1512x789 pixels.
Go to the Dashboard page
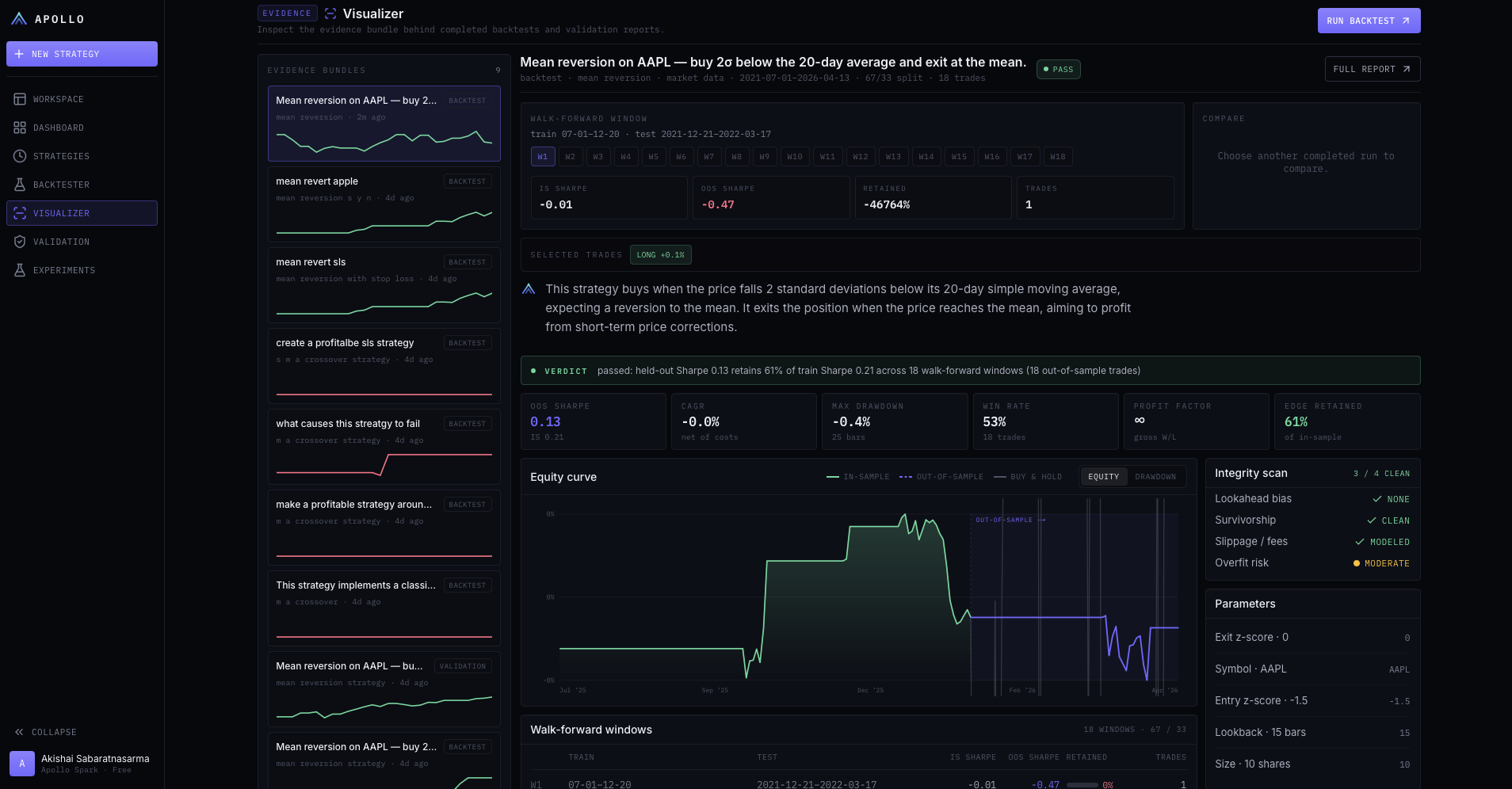82,128
